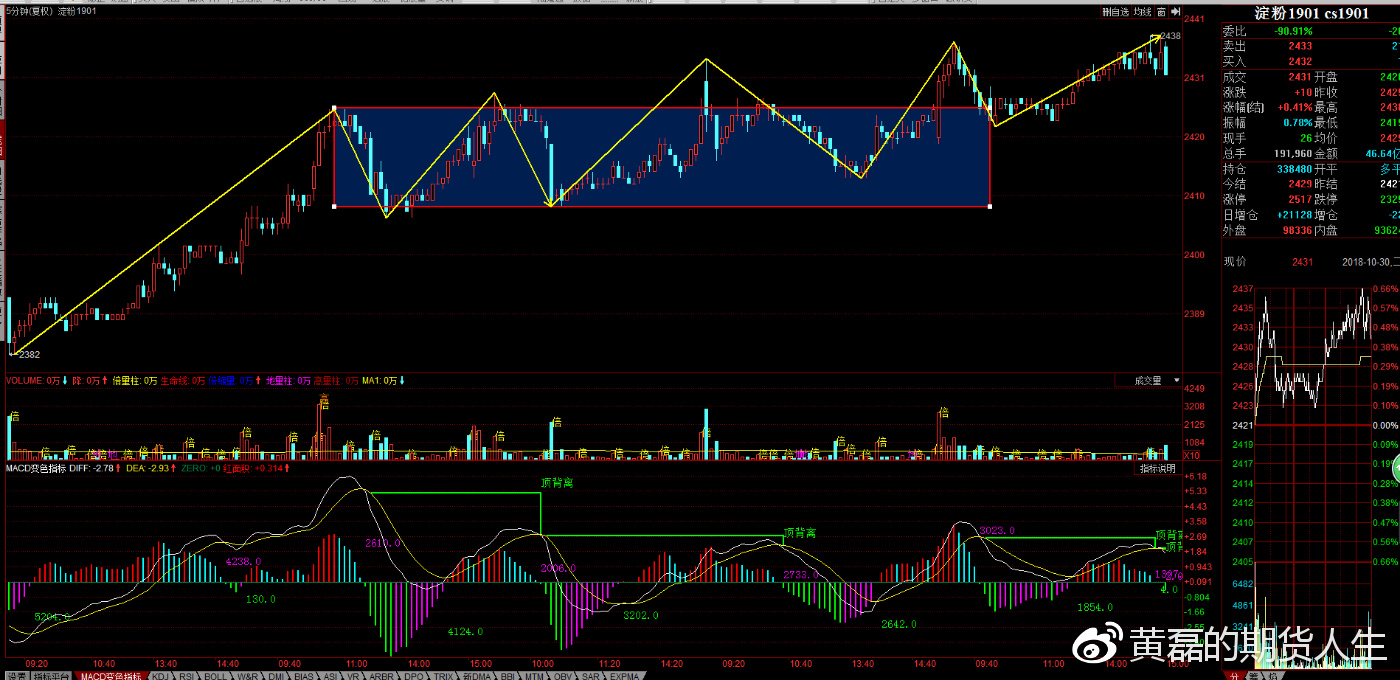
Task: Click the VOLUME: 0万 indicator label
Action: coord(33,381)
